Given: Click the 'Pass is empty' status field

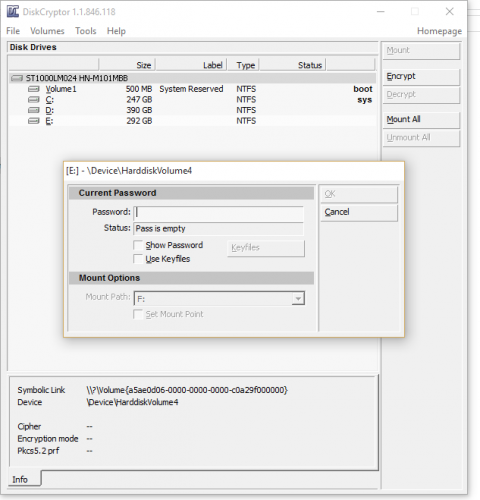Looking at the screenshot, I should [x=219, y=229].
